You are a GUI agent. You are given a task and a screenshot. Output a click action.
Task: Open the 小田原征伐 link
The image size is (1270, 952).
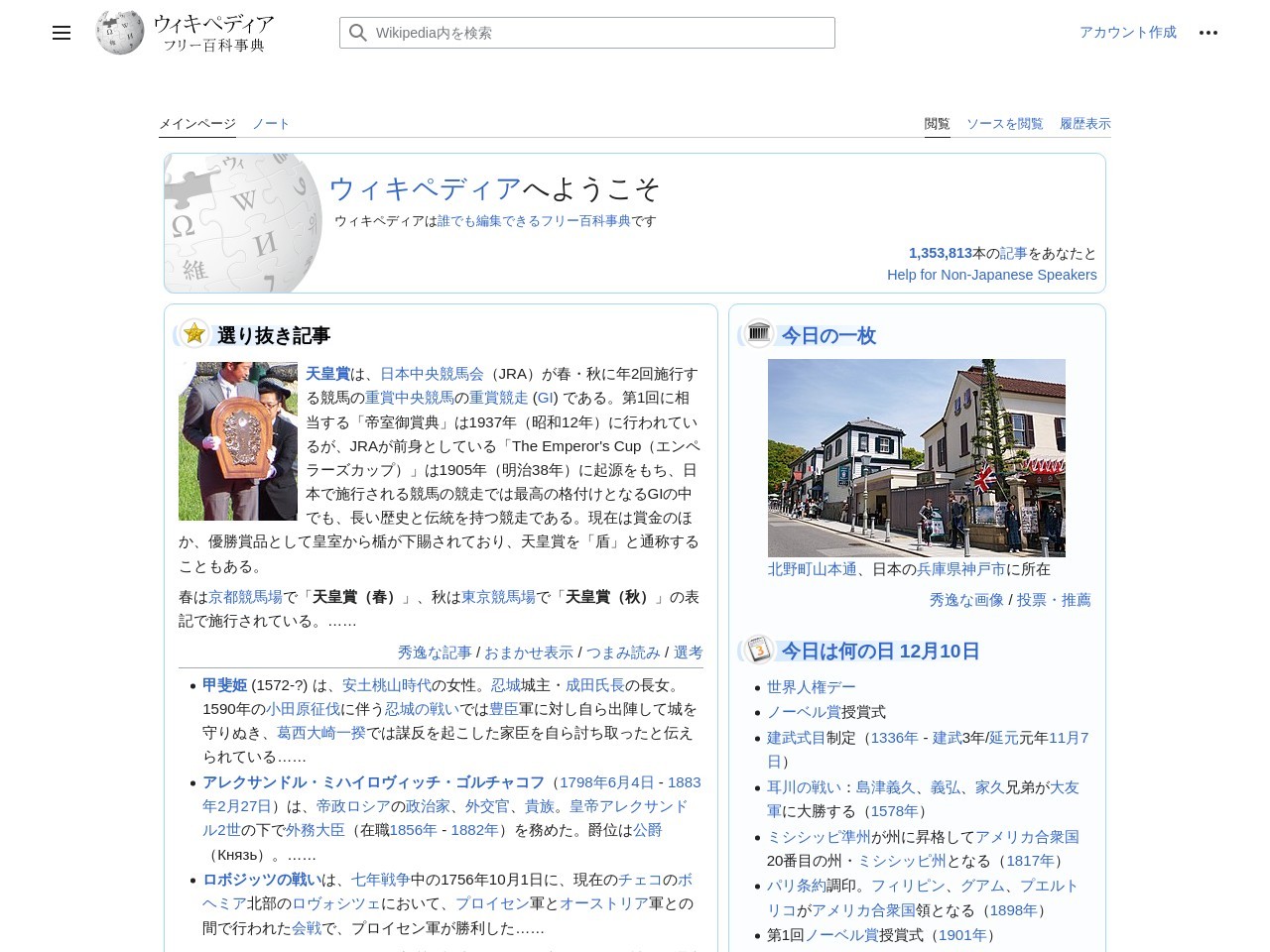click(303, 709)
